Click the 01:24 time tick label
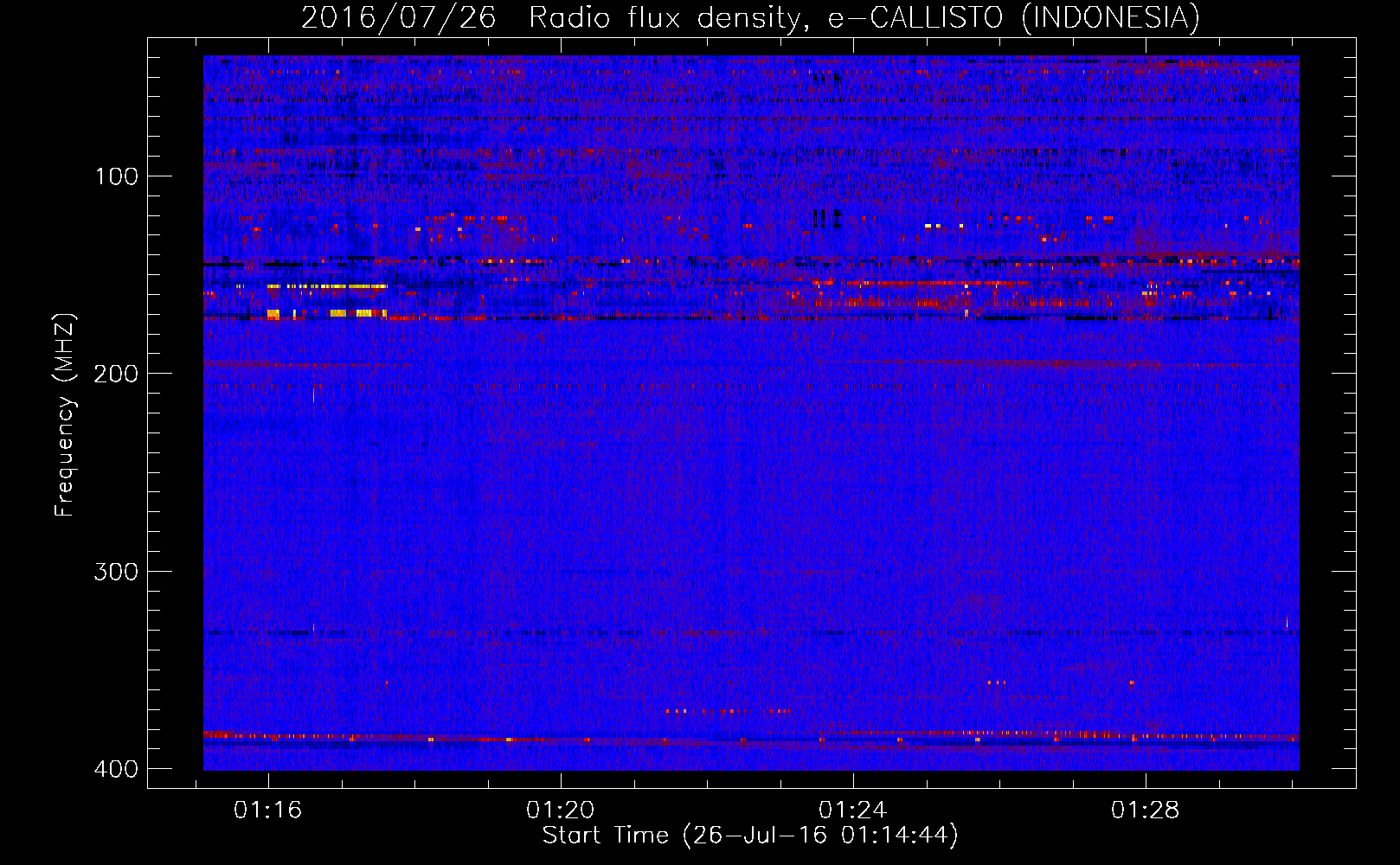1400x865 pixels. [853, 810]
